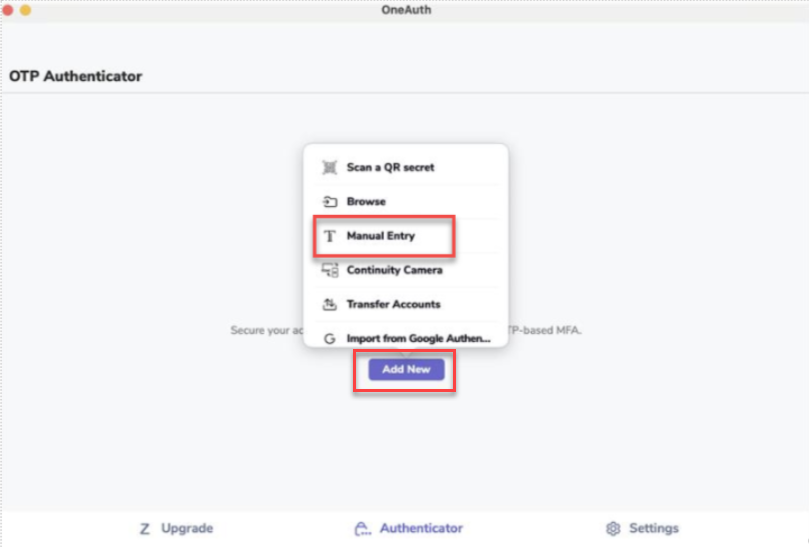Click the Settings gear icon
The width and height of the screenshot is (809, 547).
pos(613,529)
